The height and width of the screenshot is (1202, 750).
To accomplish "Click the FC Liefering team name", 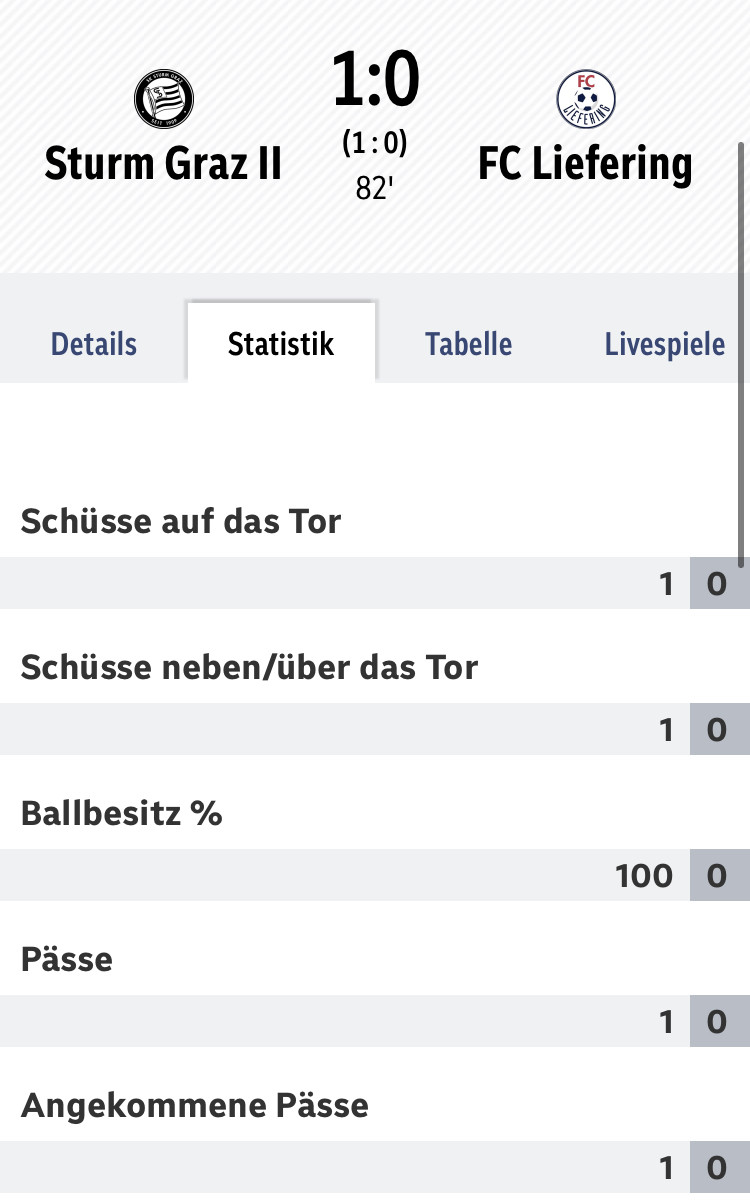I will click(x=586, y=164).
